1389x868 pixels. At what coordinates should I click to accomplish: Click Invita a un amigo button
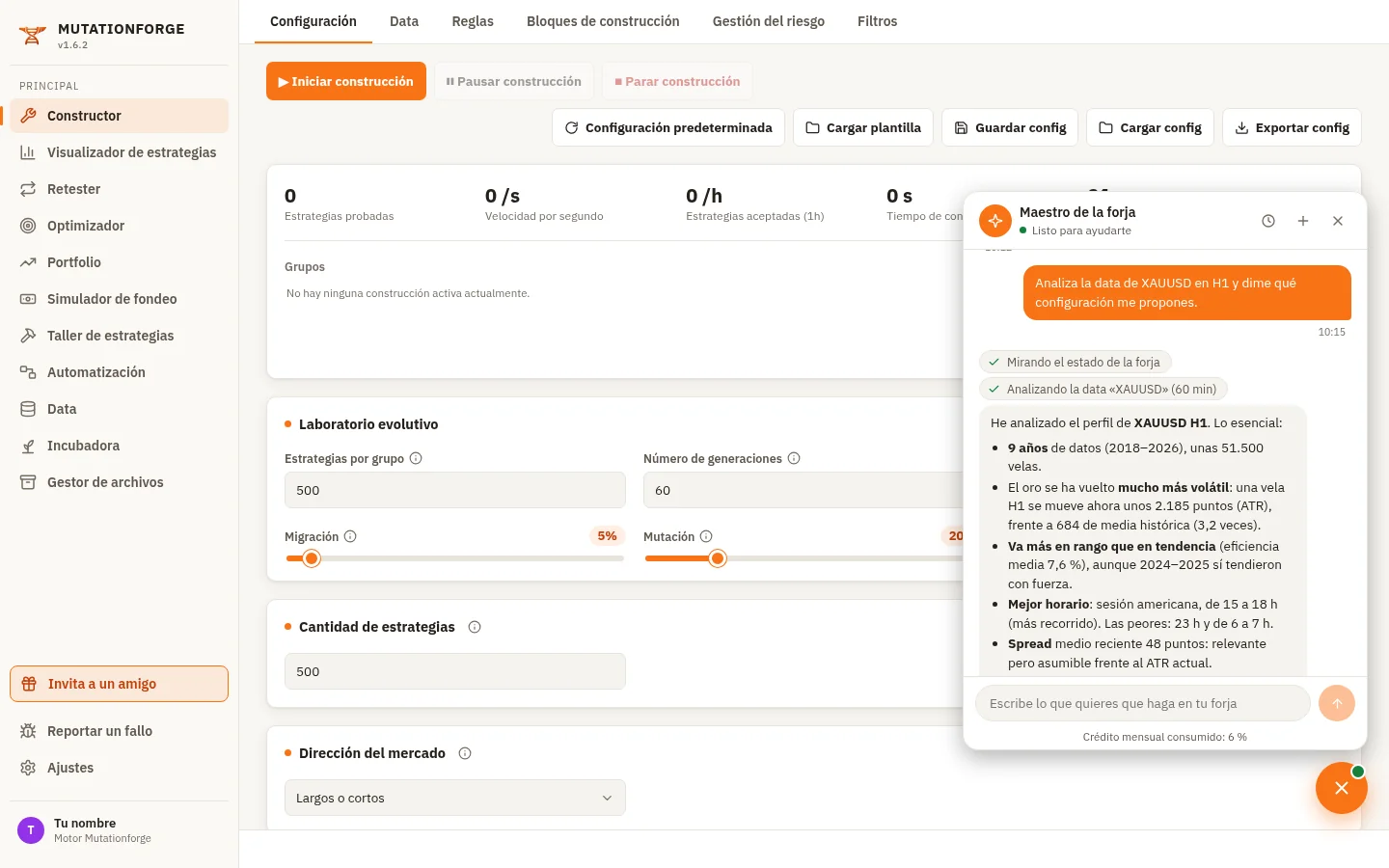pyautogui.click(x=119, y=684)
